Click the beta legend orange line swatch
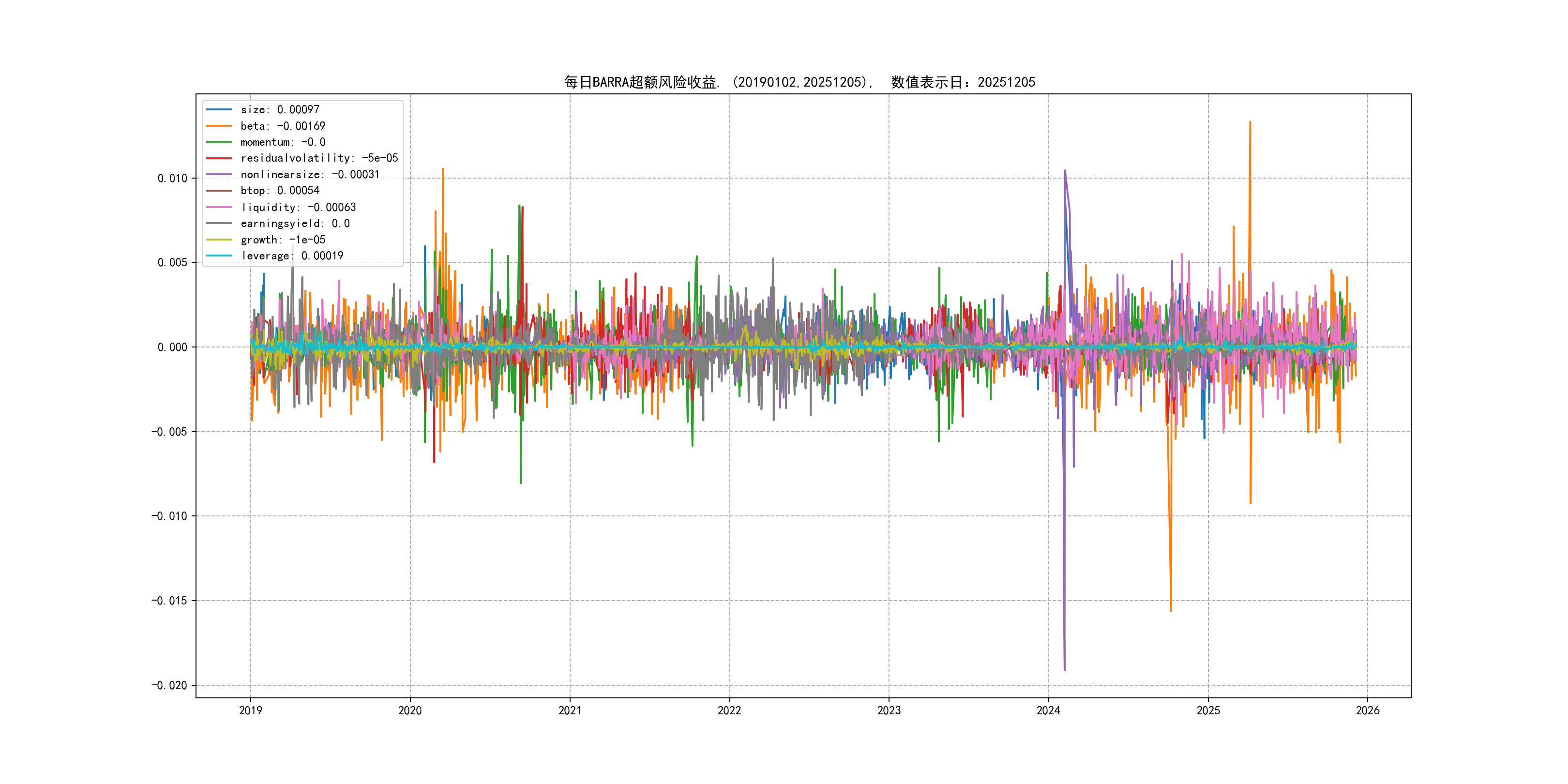 219,126
